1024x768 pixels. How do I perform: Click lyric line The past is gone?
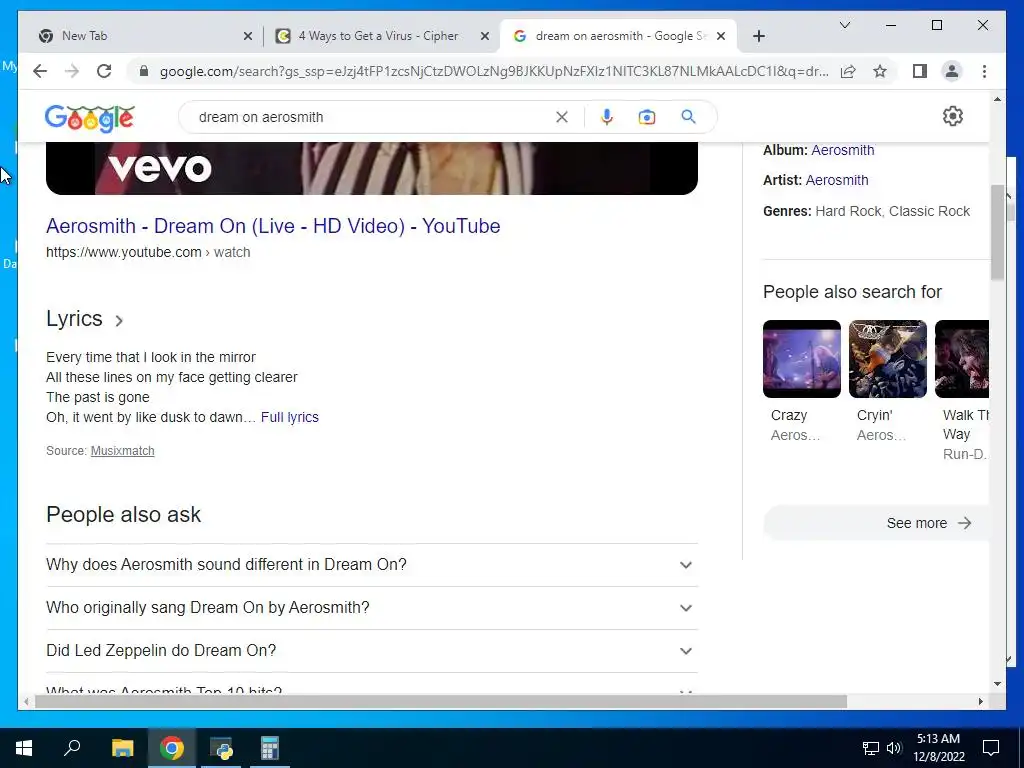(x=98, y=397)
